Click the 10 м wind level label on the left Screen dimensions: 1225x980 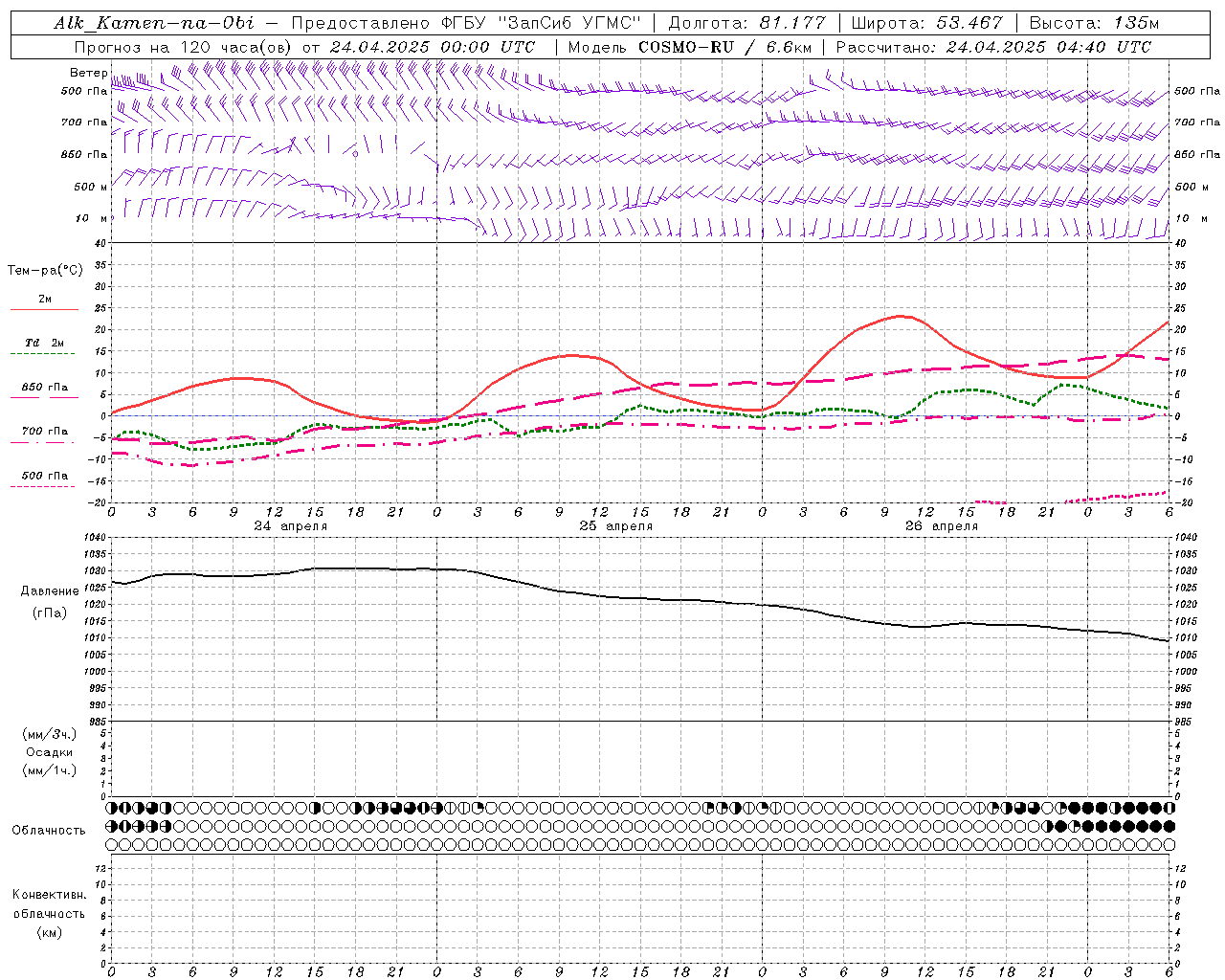click(91, 218)
